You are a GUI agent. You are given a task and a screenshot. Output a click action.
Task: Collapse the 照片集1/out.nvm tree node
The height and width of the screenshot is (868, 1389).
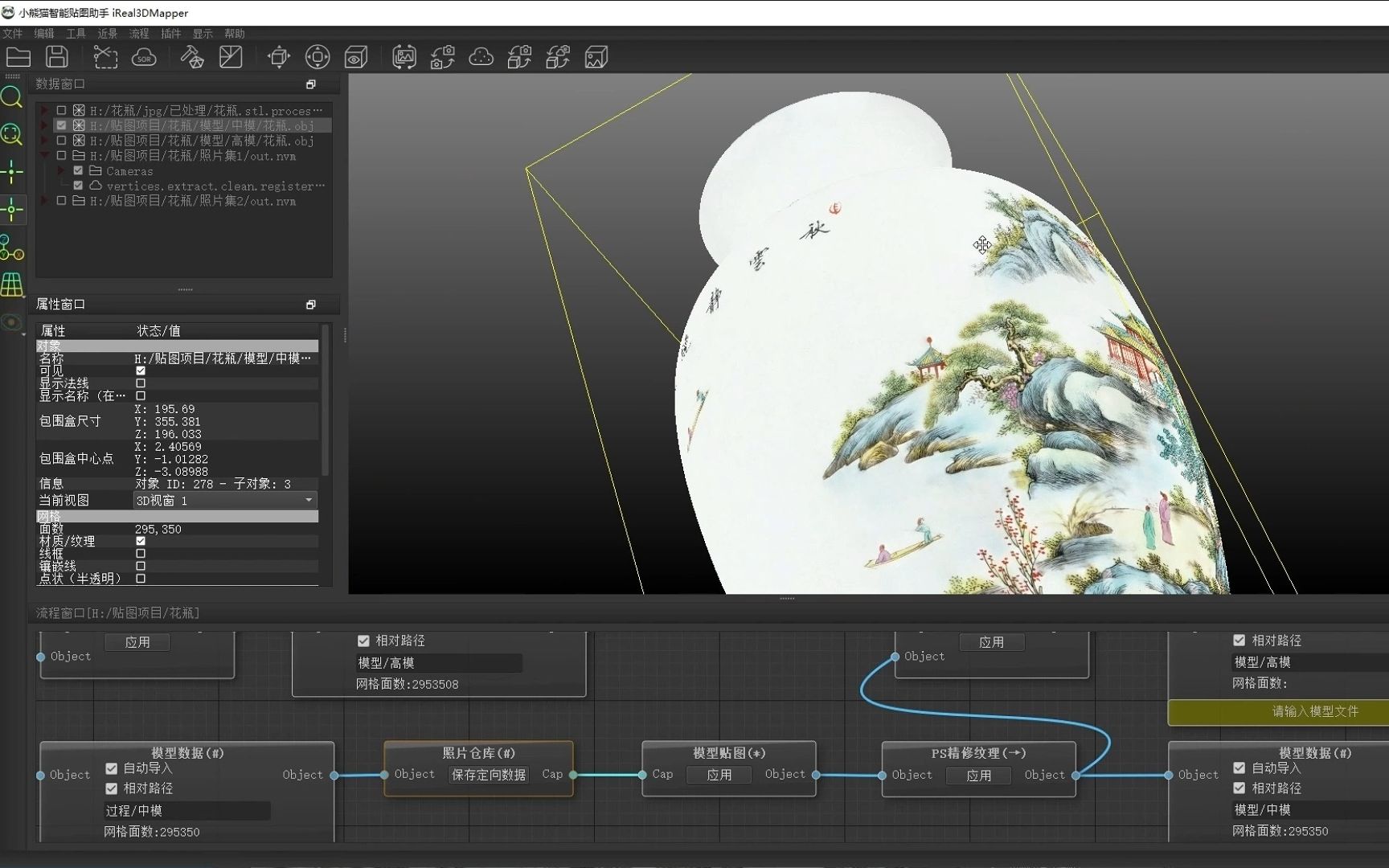(x=45, y=155)
